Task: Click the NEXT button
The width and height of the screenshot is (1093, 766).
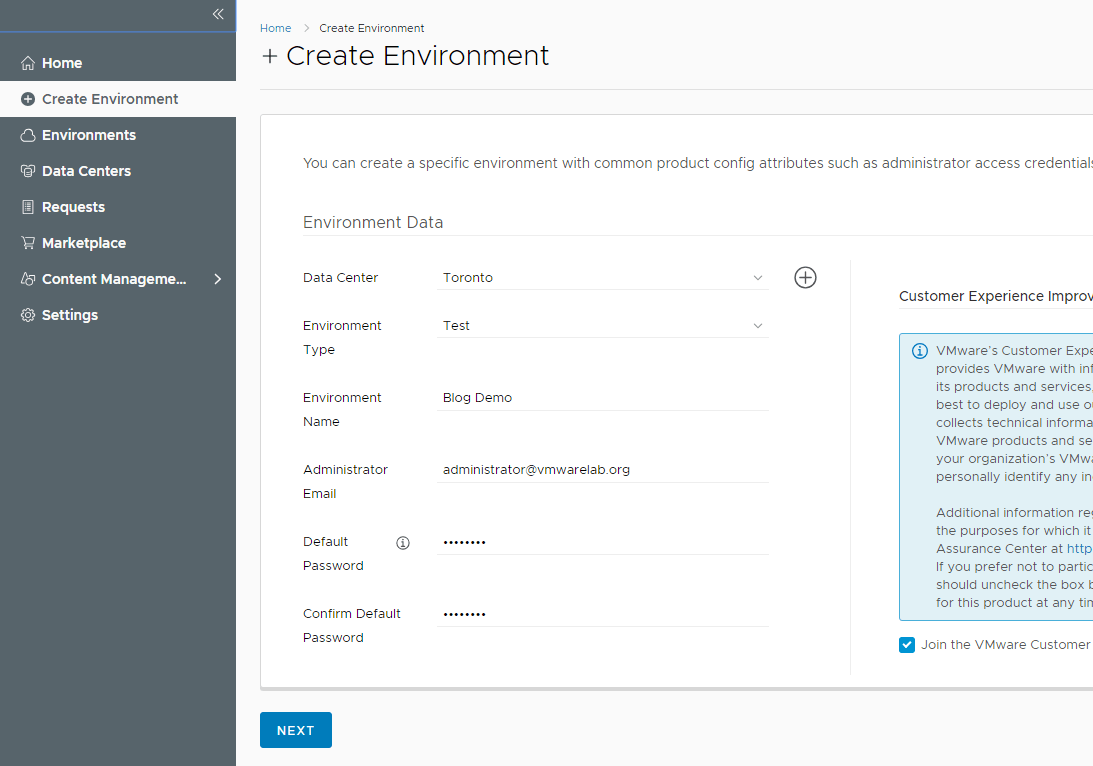Action: 295,730
